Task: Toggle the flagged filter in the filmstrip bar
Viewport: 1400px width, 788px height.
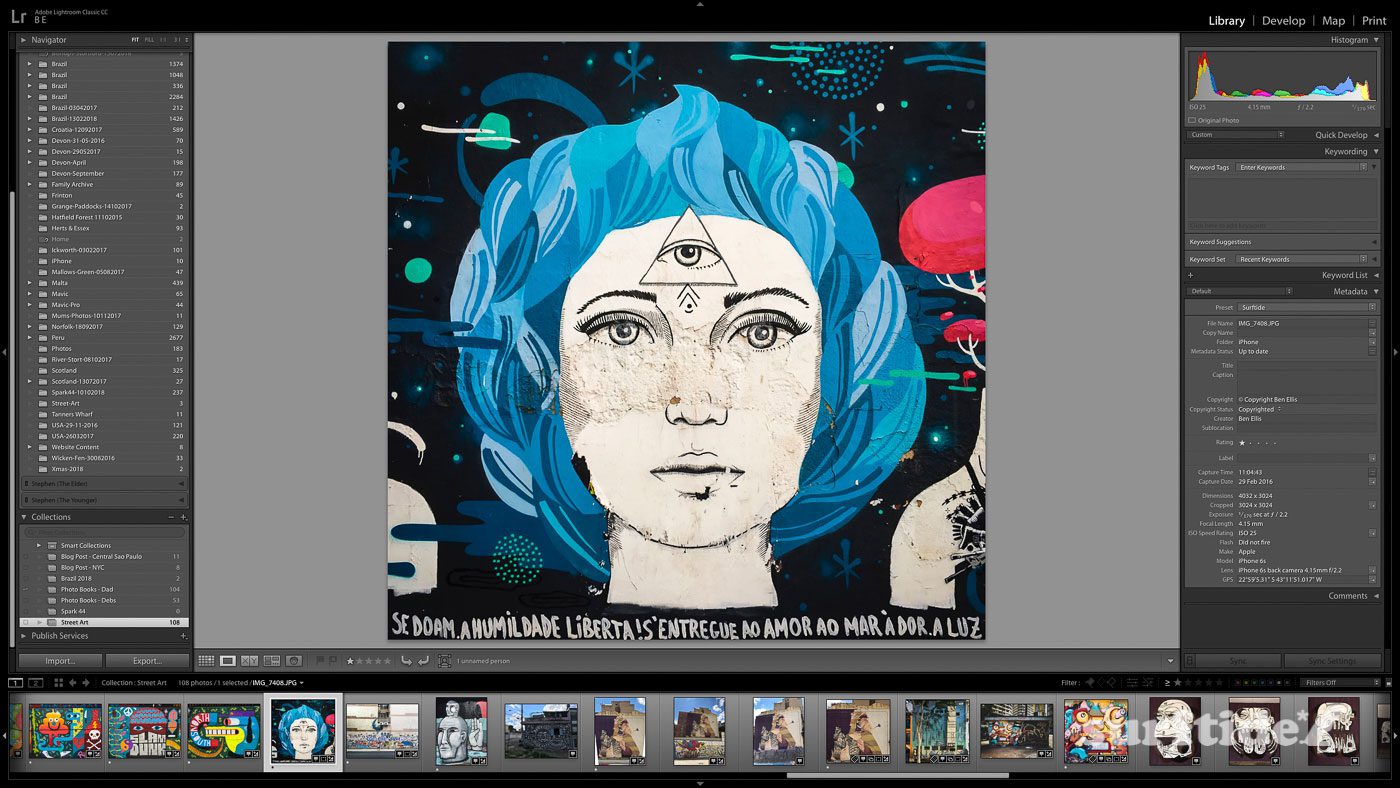Action: click(1090, 683)
